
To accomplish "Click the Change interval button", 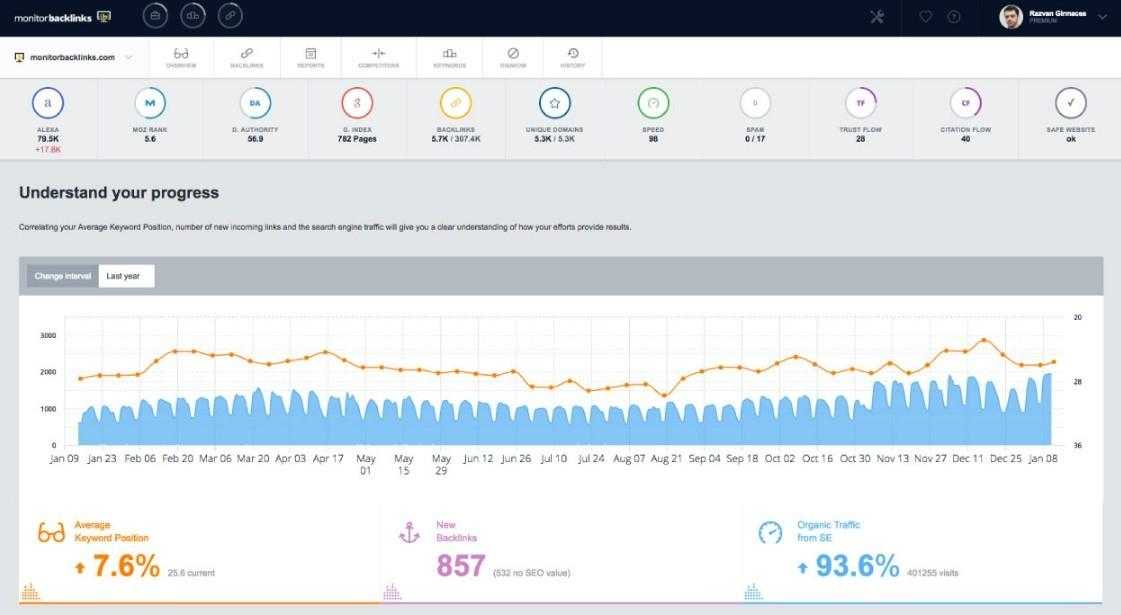I will [63, 276].
